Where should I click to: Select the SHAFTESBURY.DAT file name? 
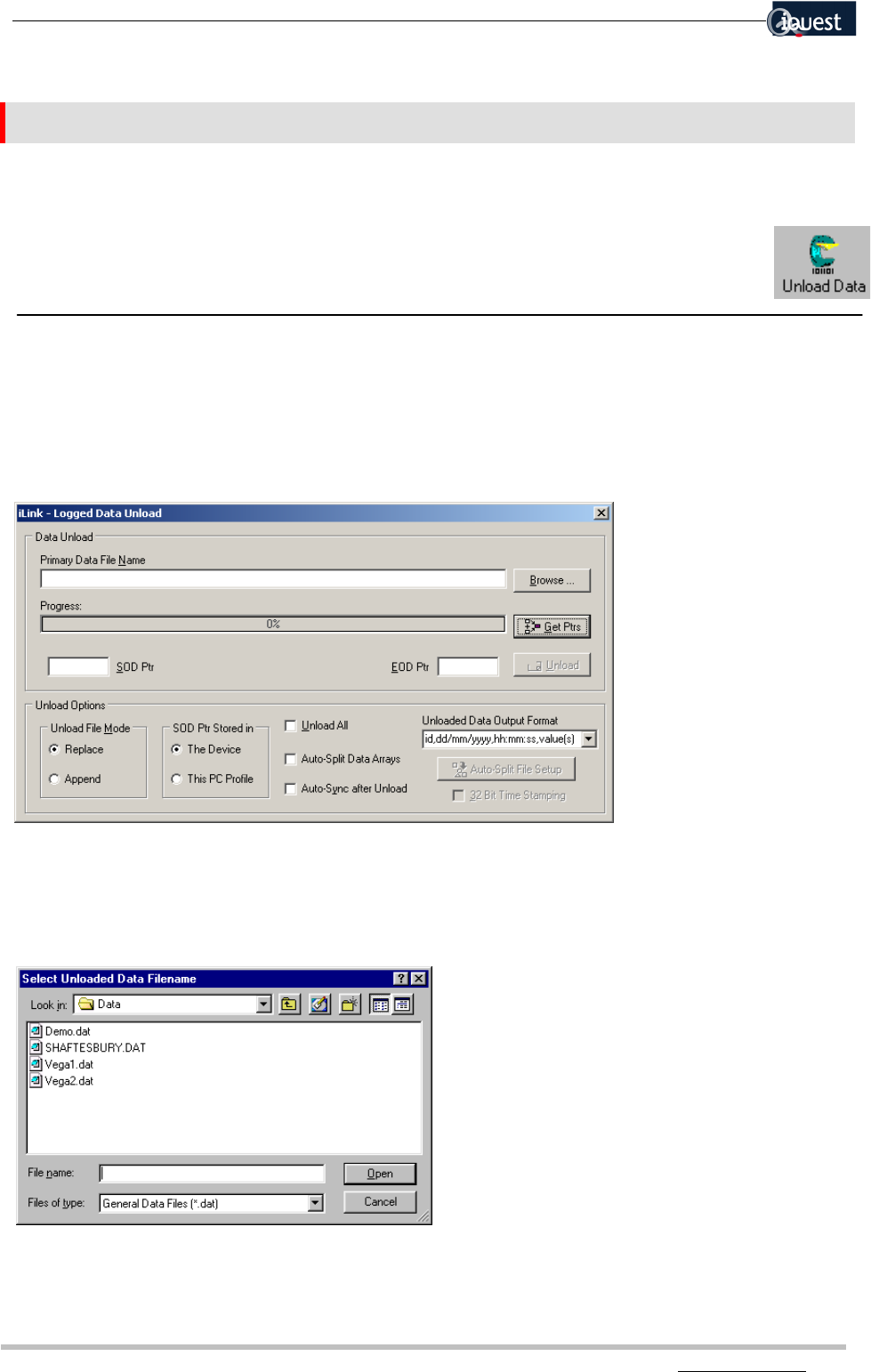95,1048
